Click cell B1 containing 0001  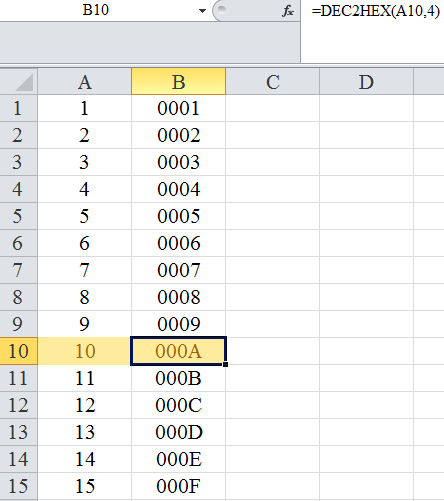coord(179,108)
